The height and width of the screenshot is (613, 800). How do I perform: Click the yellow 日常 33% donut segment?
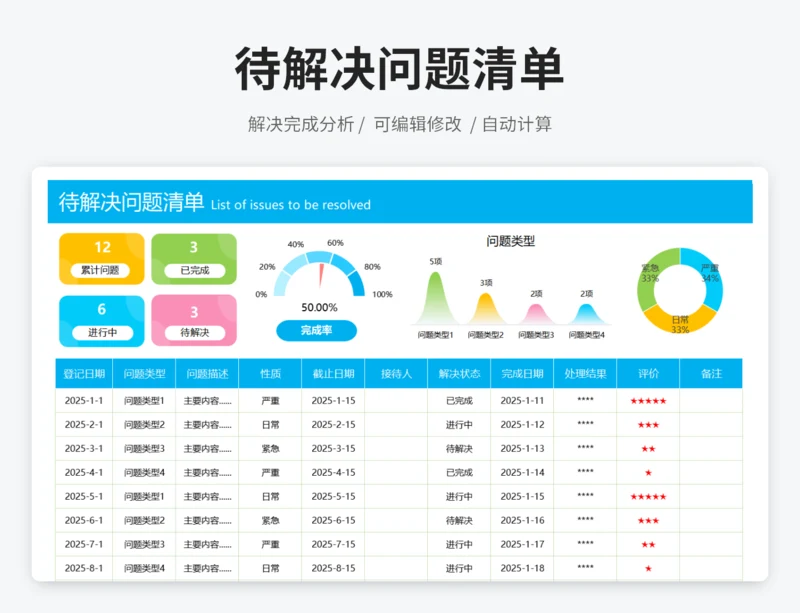(680, 322)
